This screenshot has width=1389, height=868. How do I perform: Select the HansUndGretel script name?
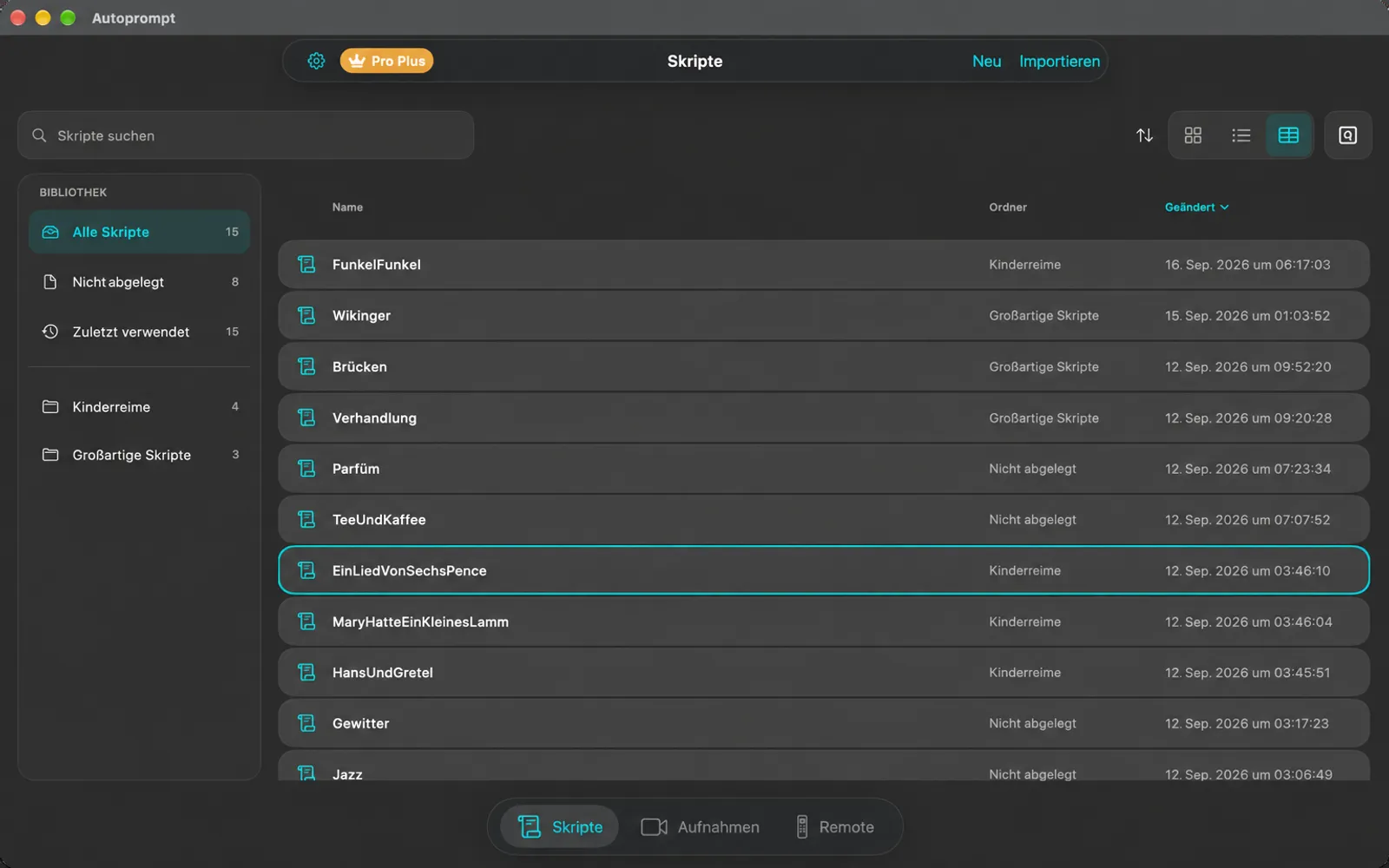coord(382,673)
